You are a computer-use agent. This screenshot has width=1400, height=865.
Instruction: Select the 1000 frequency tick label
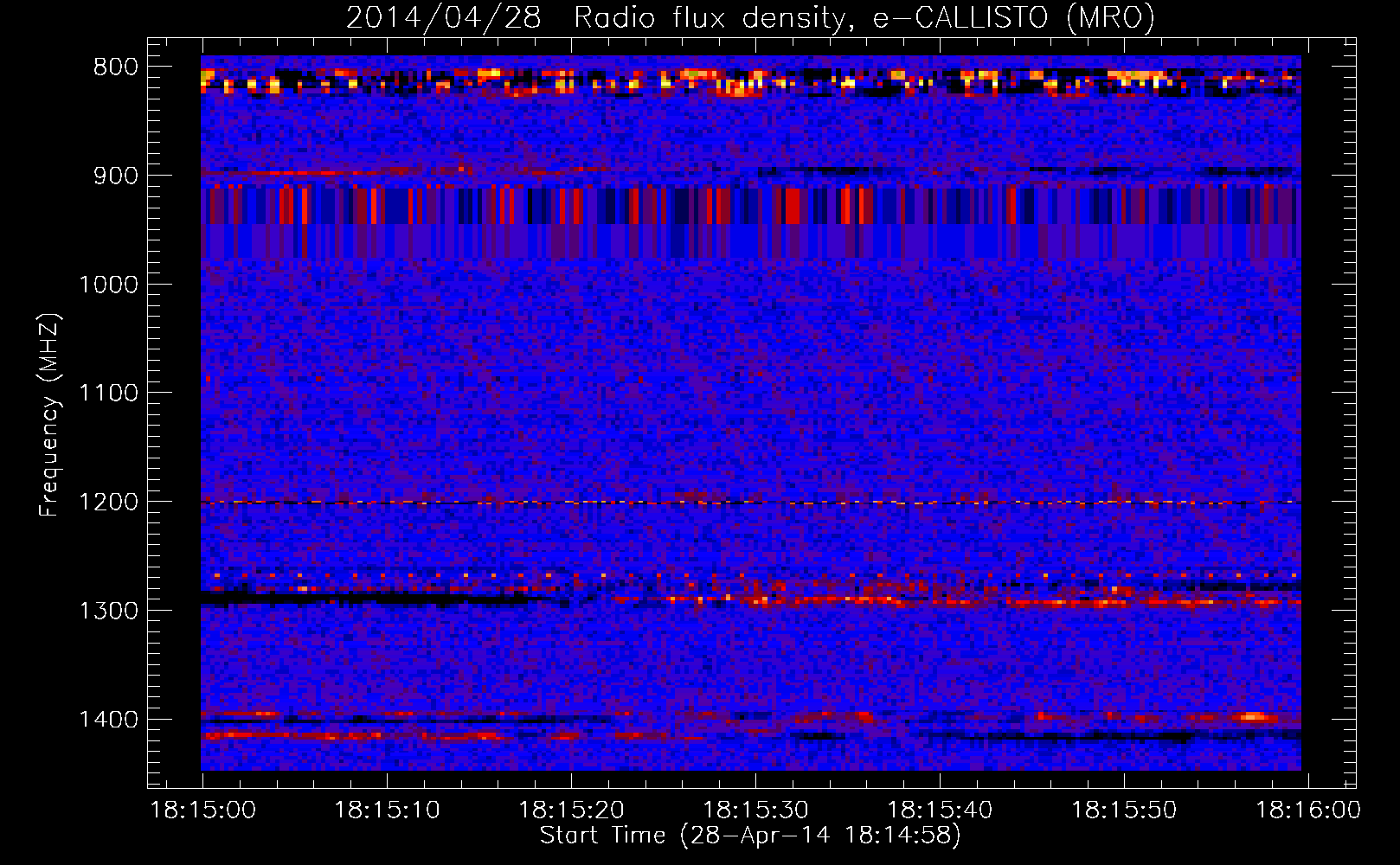click(x=108, y=285)
